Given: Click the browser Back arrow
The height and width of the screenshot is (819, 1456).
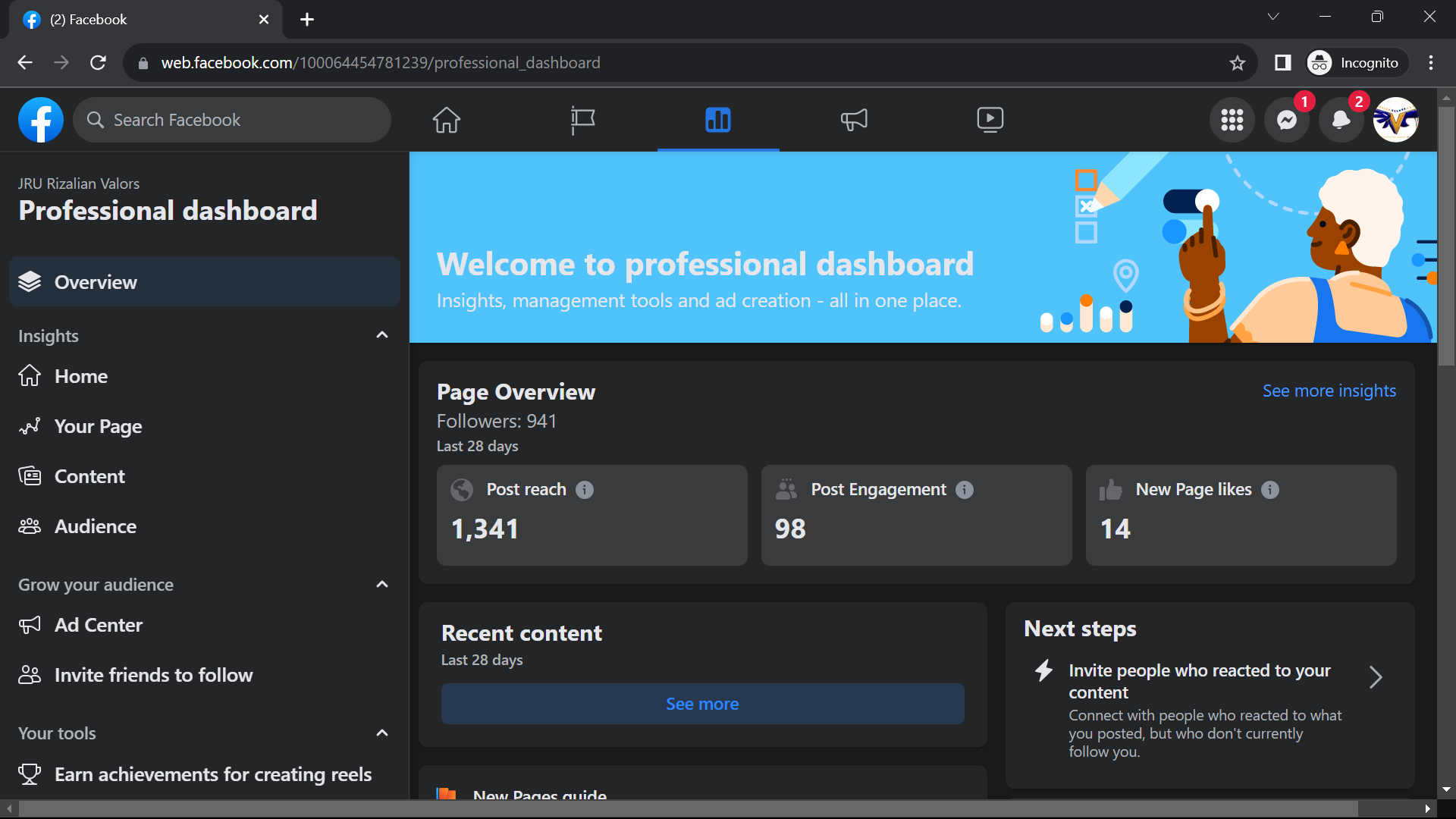Looking at the screenshot, I should pos(25,63).
